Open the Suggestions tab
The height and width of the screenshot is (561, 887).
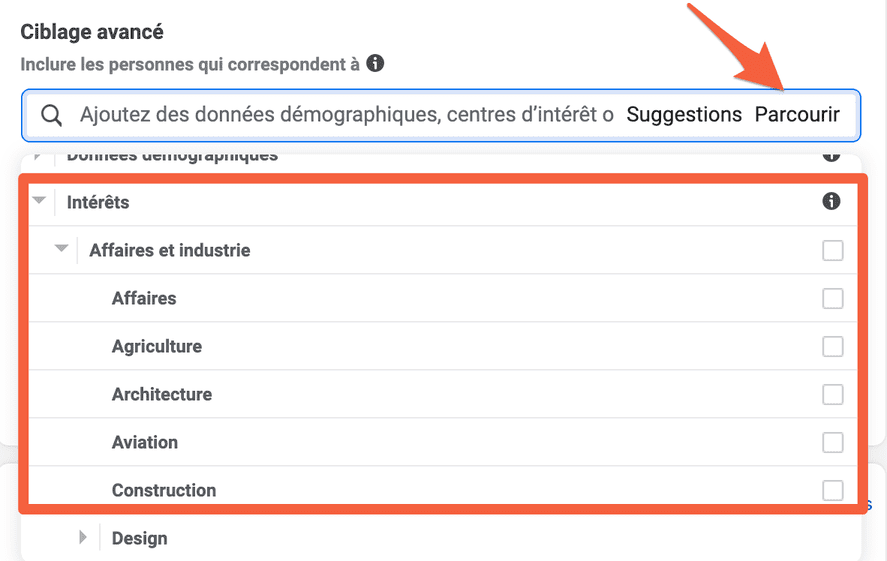[684, 115]
